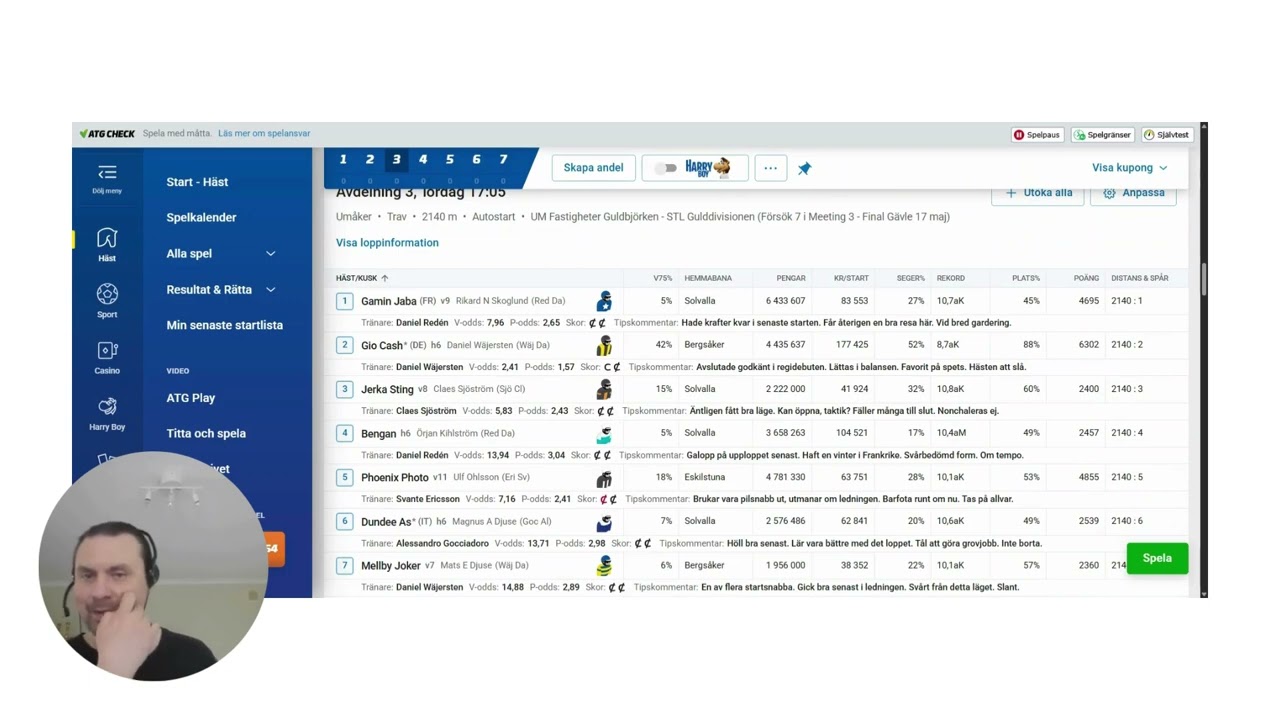1280x720 pixels.
Task: Open Min senaste startlista
Action: [x=224, y=326]
